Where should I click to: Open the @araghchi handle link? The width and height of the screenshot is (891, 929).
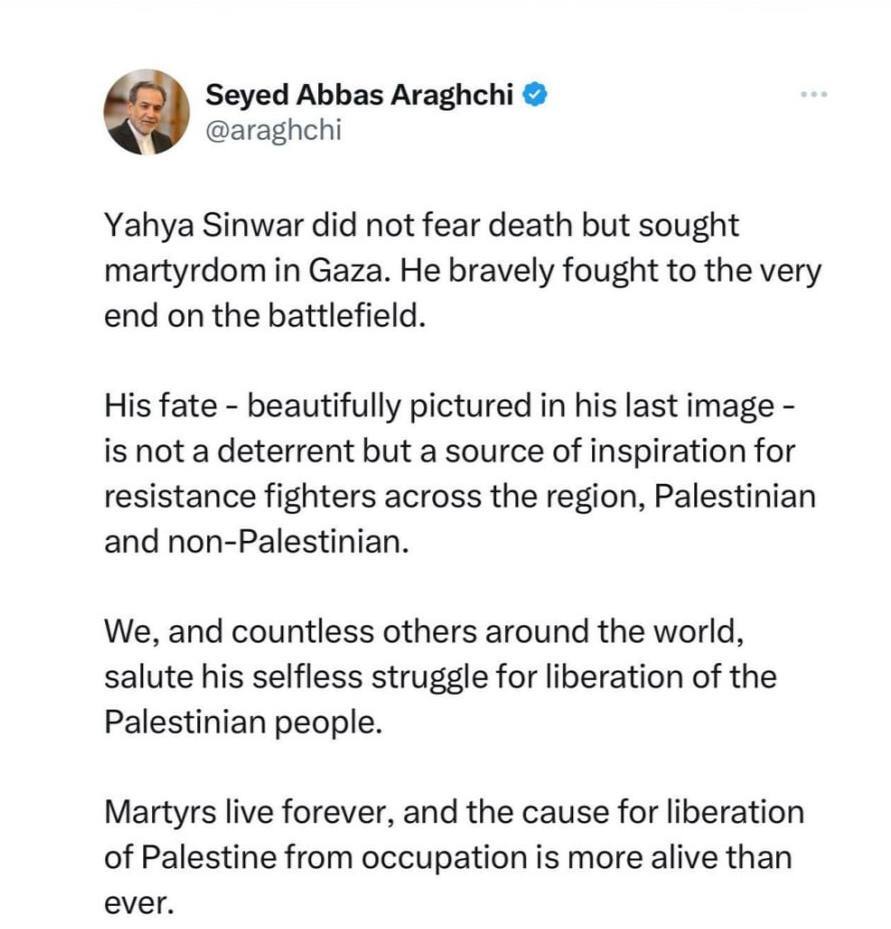274,130
